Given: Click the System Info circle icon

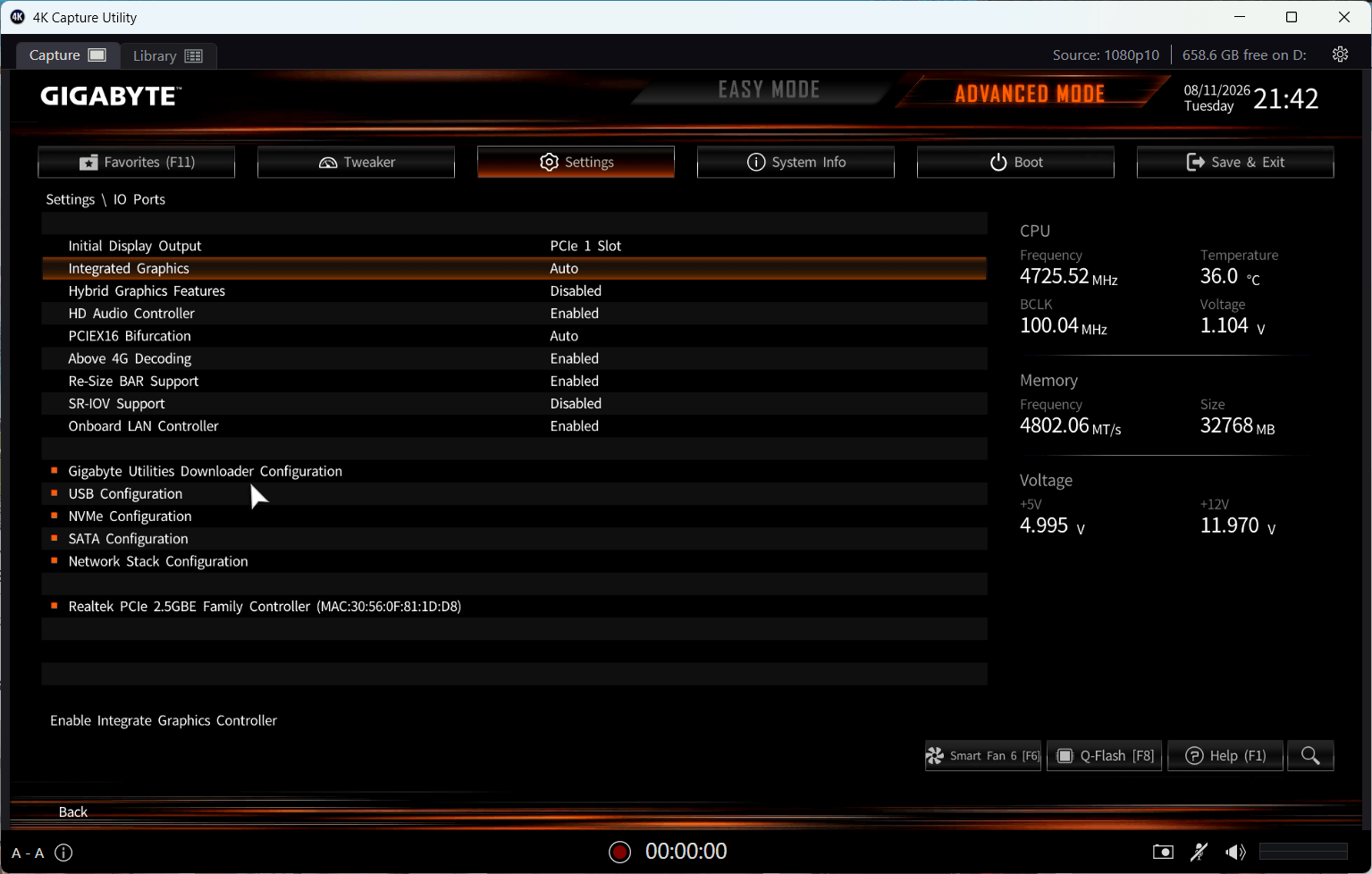Looking at the screenshot, I should tap(756, 162).
